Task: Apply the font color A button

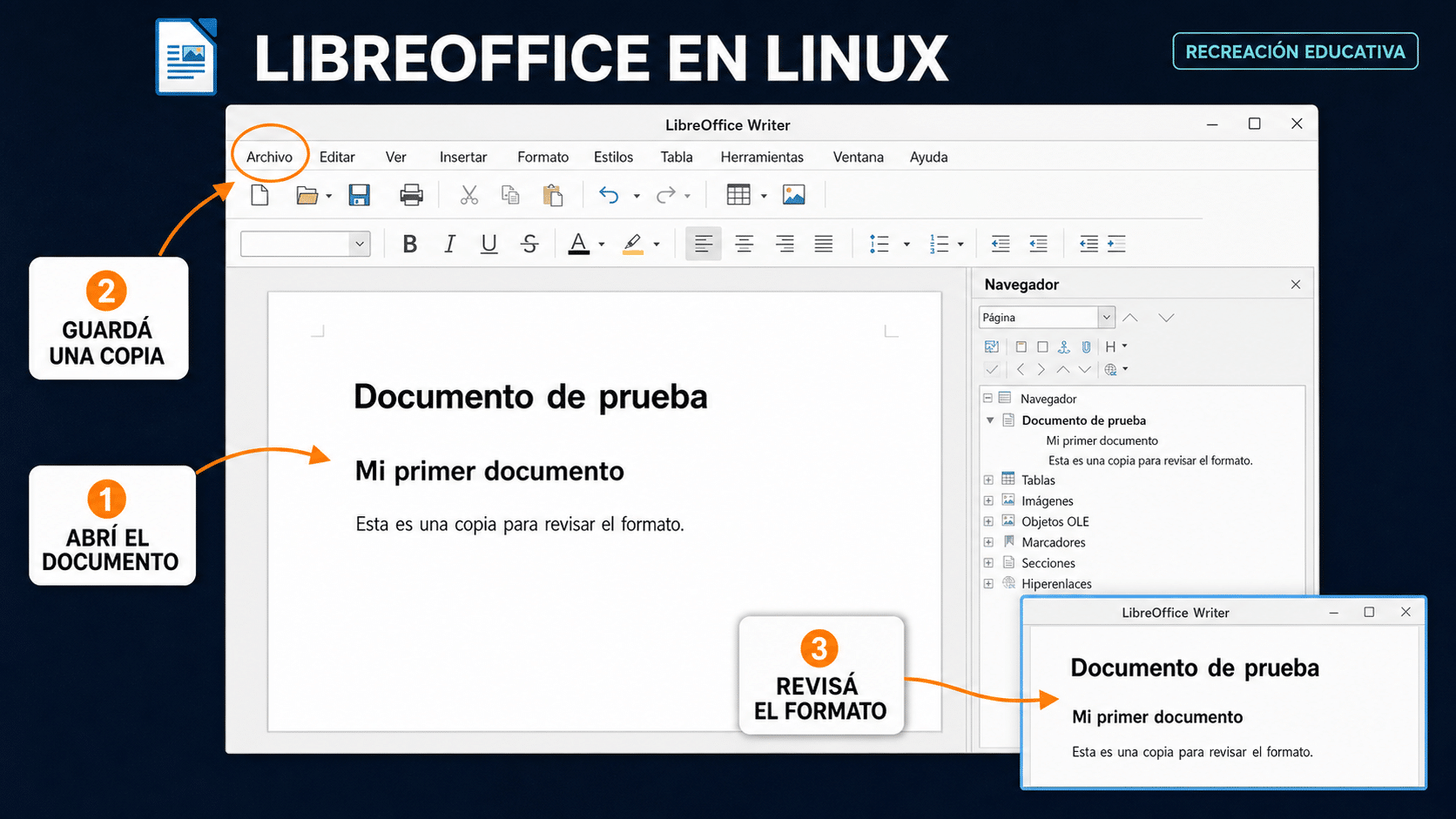Action: (579, 245)
